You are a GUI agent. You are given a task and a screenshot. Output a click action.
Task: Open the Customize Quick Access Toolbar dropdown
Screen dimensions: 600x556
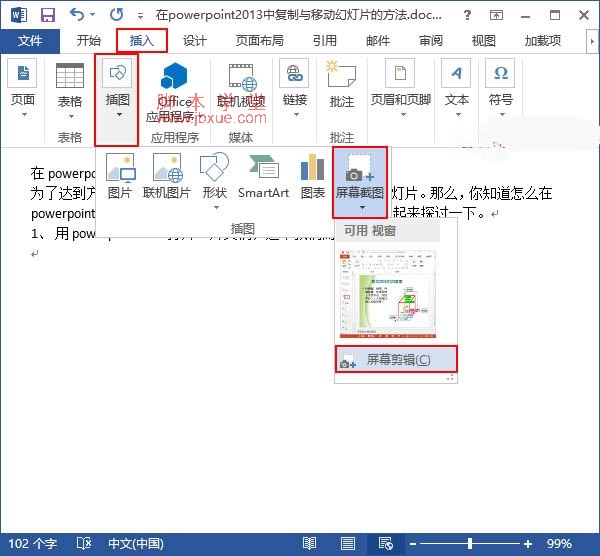[x=140, y=16]
